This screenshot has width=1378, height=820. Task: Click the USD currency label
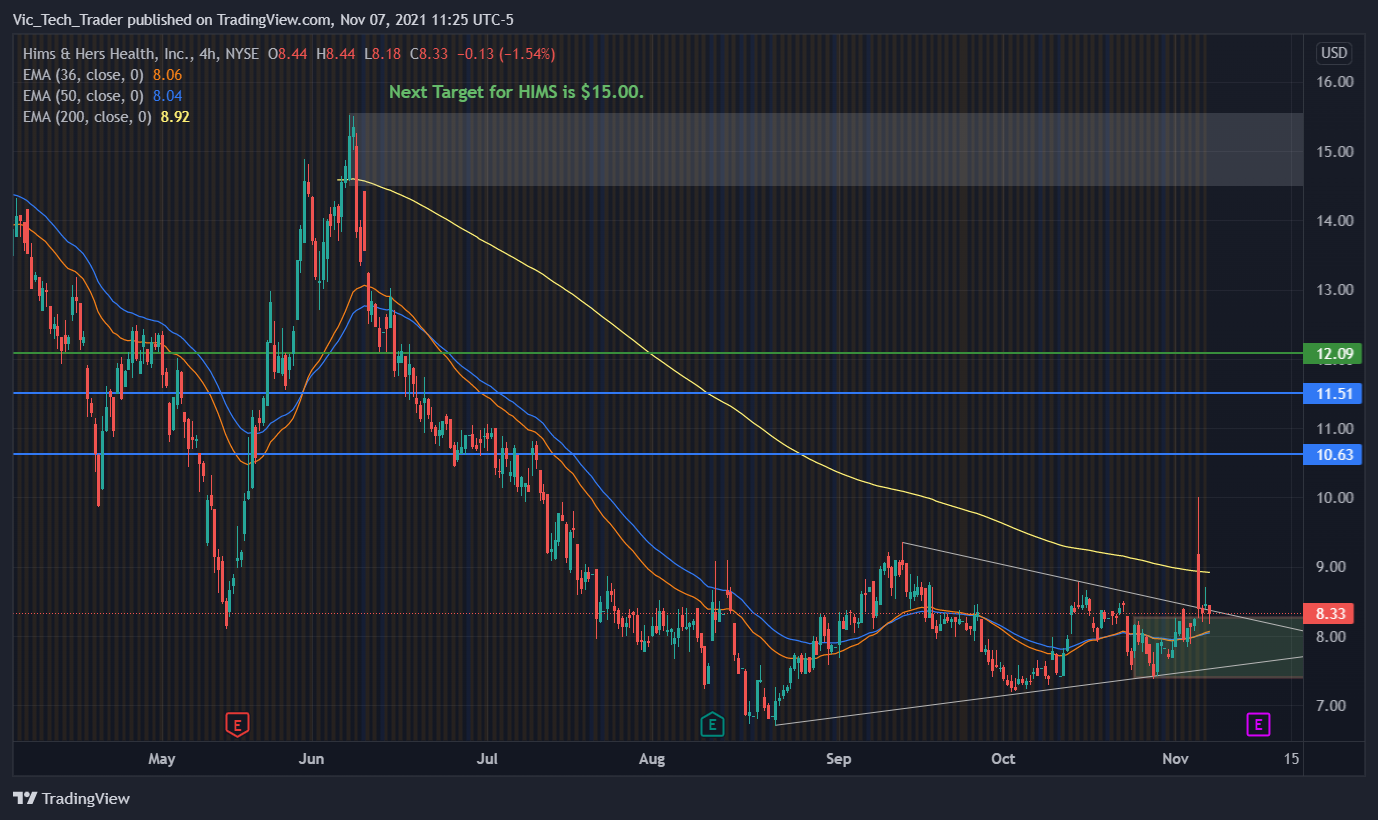[1334, 52]
